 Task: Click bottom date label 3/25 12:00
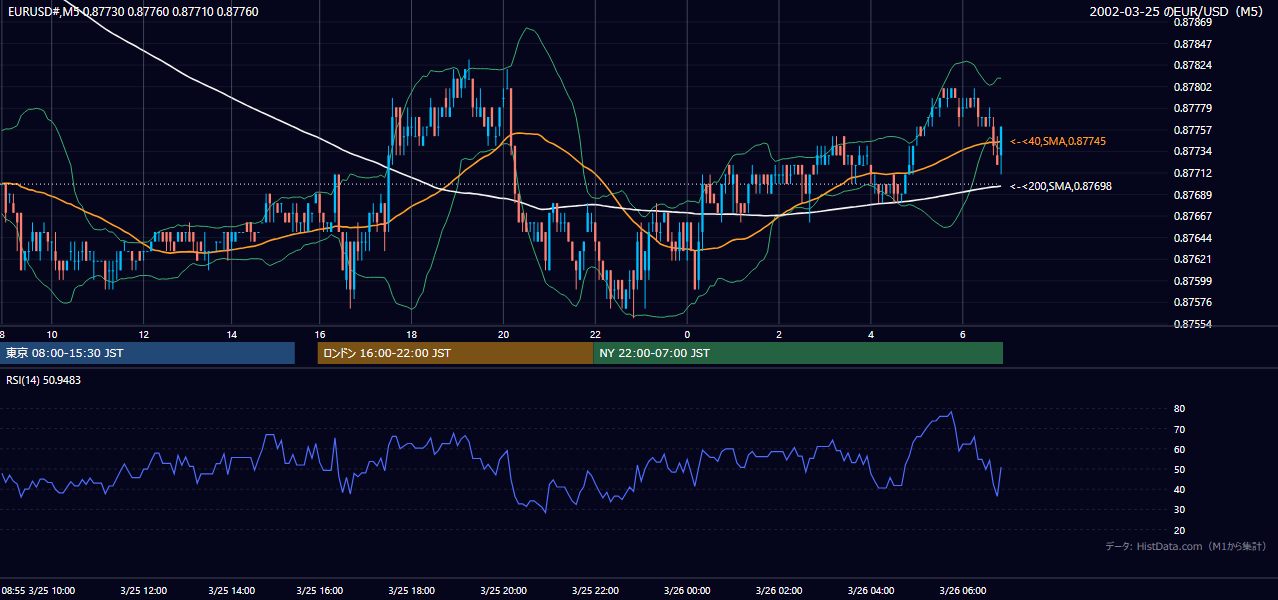[x=143, y=590]
